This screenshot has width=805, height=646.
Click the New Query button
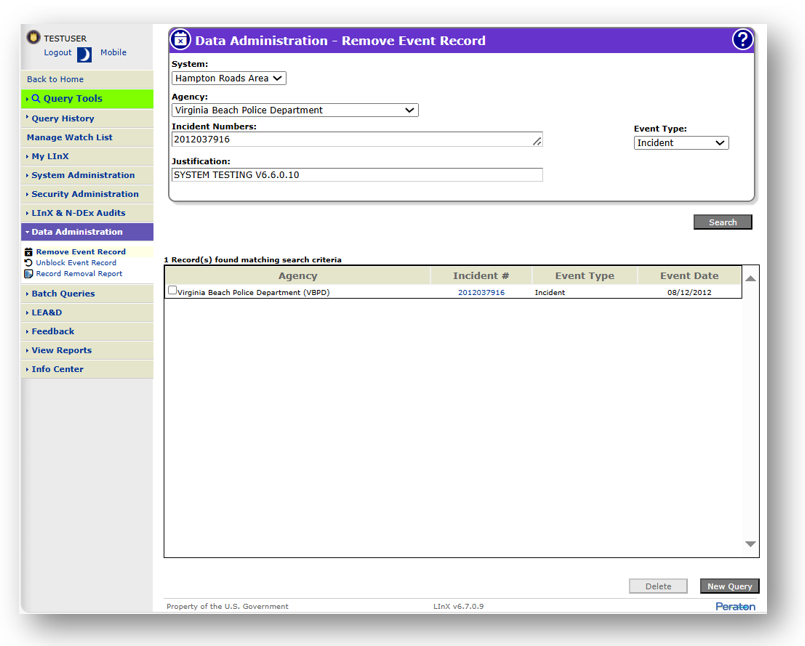coord(729,587)
